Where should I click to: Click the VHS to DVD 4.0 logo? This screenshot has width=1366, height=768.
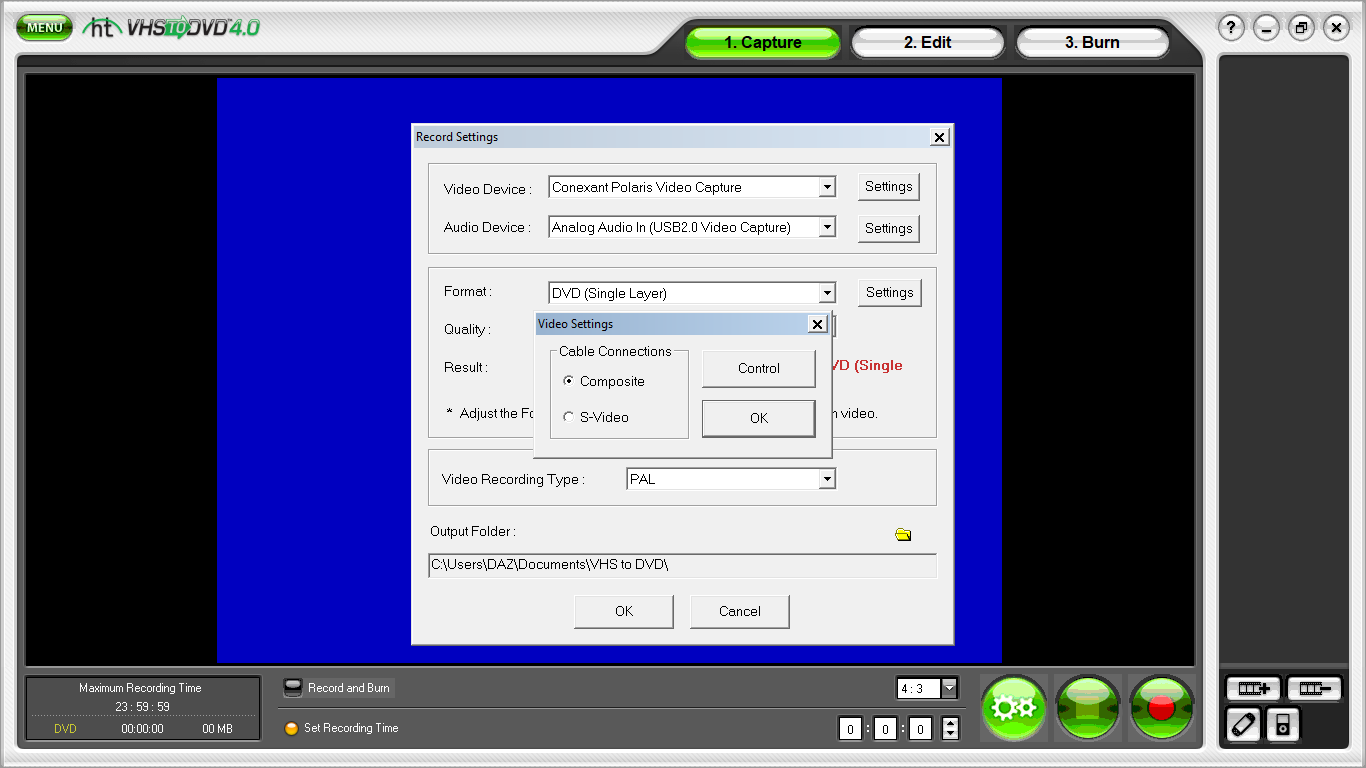[x=172, y=27]
